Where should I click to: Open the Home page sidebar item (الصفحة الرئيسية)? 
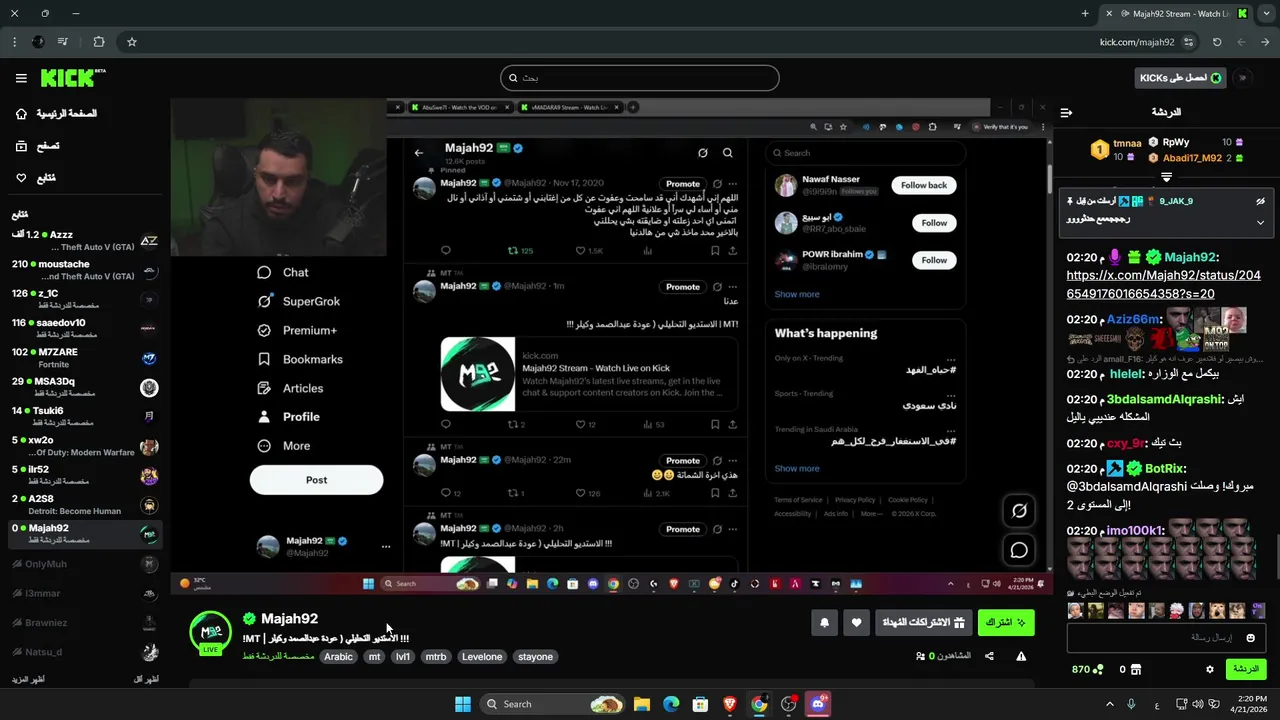coord(56,114)
